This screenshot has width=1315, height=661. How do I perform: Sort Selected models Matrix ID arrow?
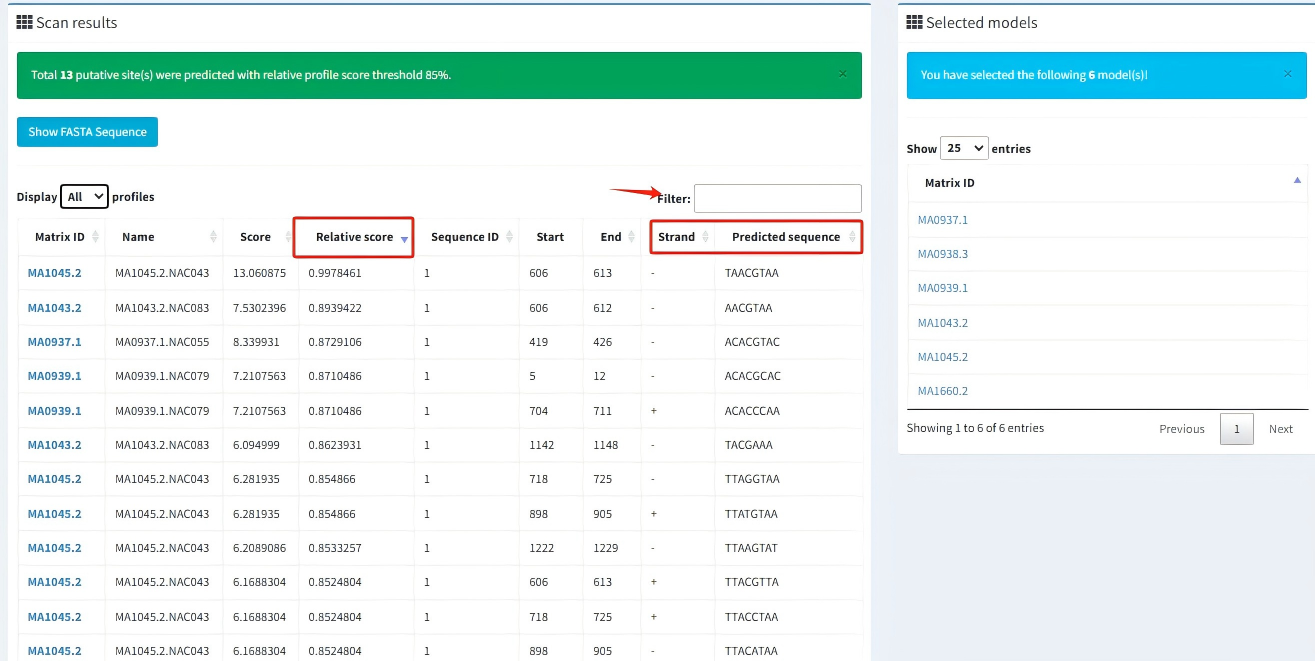(1297, 181)
